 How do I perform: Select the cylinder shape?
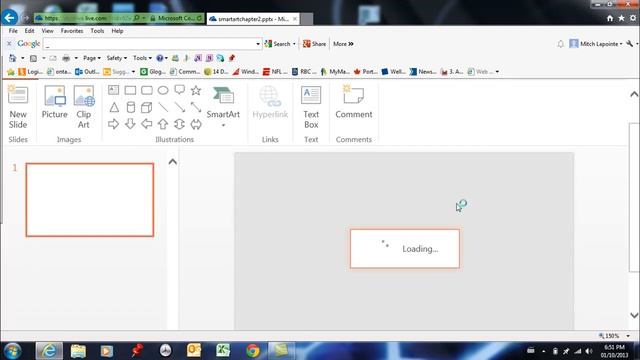(131, 107)
